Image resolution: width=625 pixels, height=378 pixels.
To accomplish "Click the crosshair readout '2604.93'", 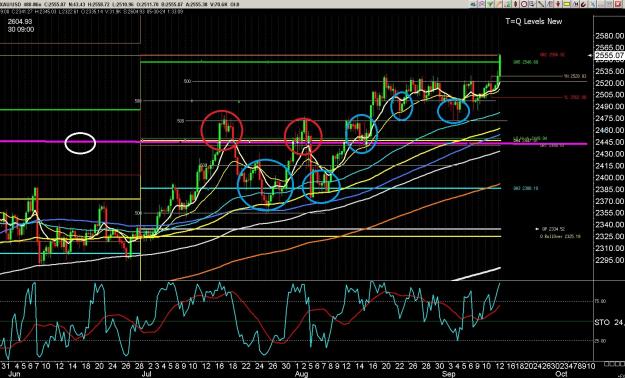I will tap(20, 22).
